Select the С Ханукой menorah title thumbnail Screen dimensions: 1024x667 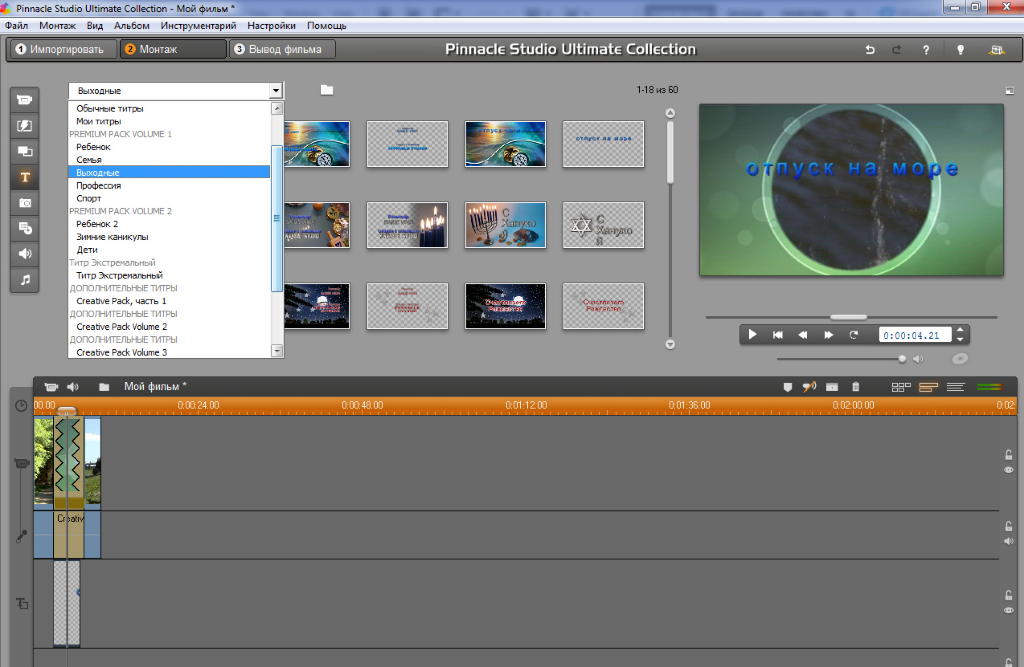coord(505,225)
